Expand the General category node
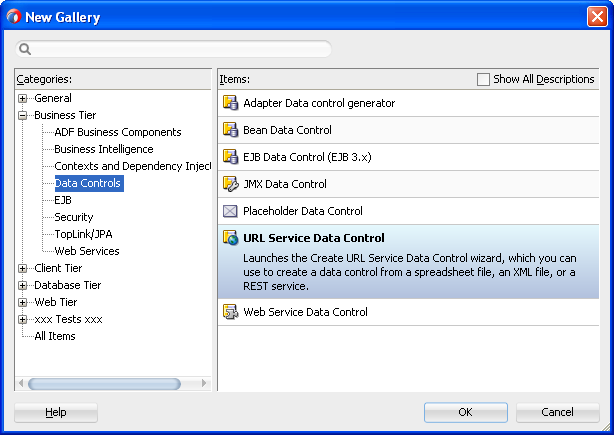614x435 pixels. [x=23, y=98]
